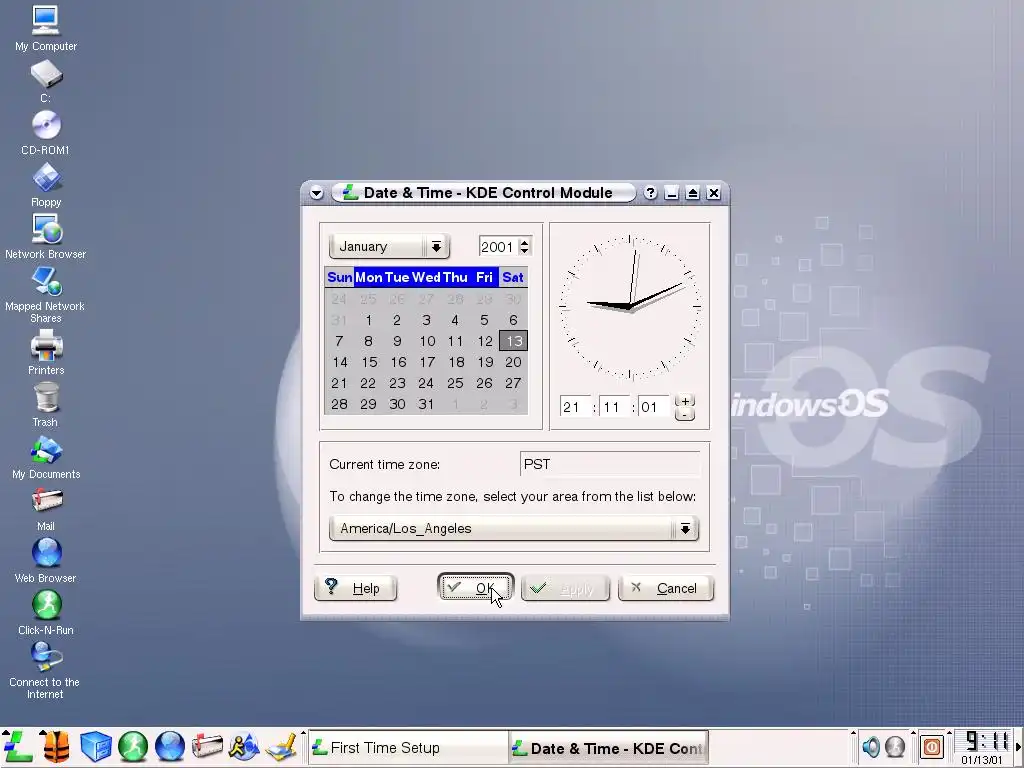This screenshot has height=768, width=1024.
Task: Click the minutes field showing 11
Action: point(614,407)
